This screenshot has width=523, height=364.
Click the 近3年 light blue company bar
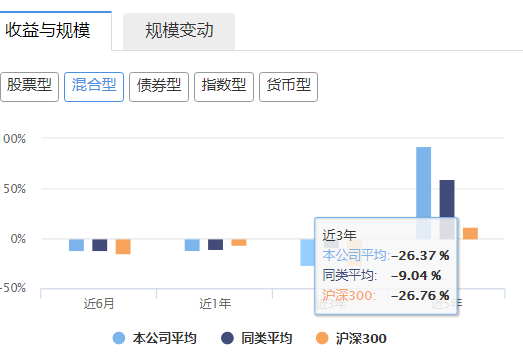click(307, 253)
